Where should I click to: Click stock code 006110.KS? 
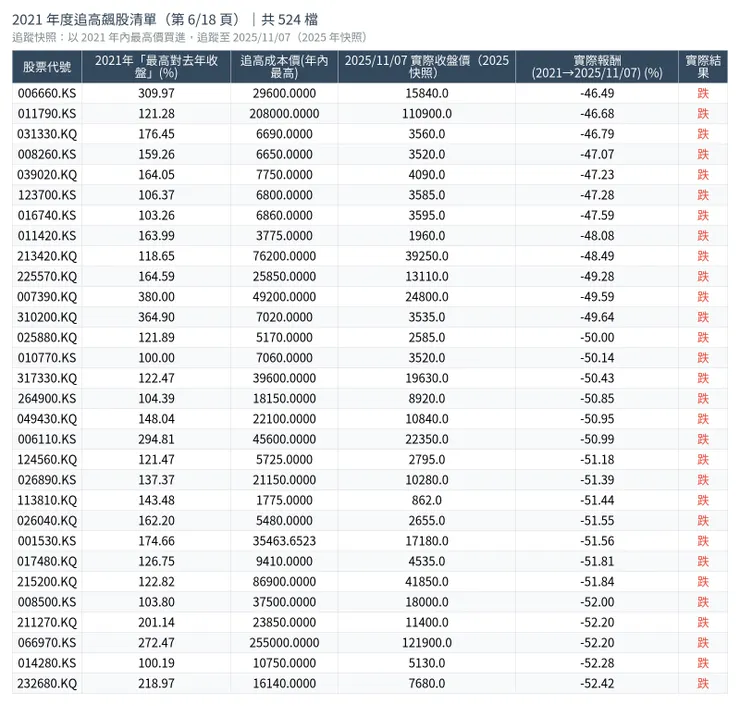[x=47, y=439]
